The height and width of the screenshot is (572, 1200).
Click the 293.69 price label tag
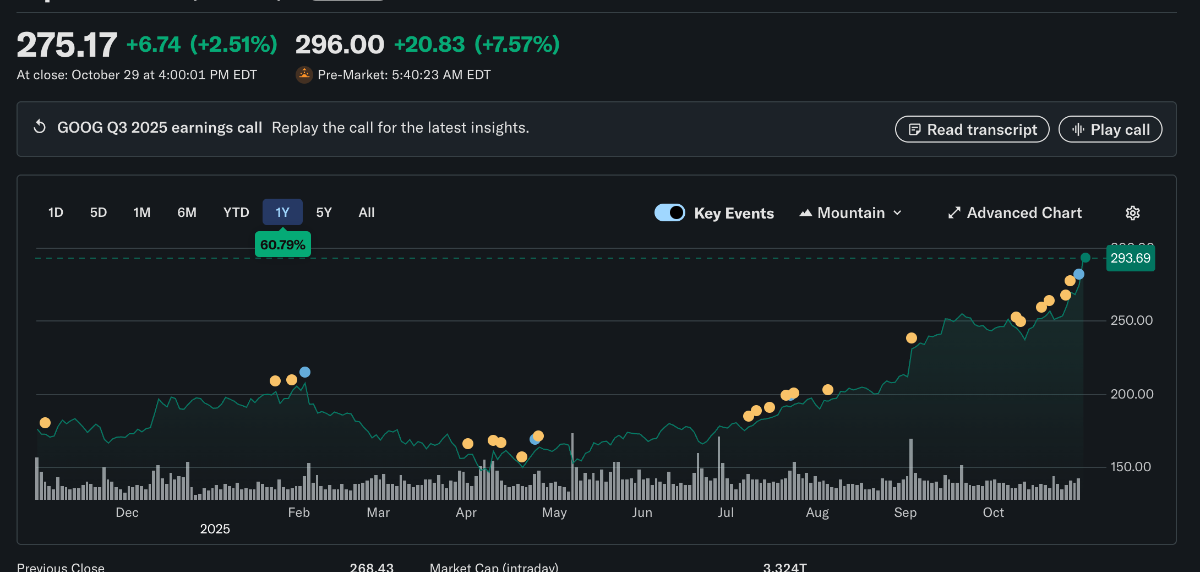point(1130,258)
